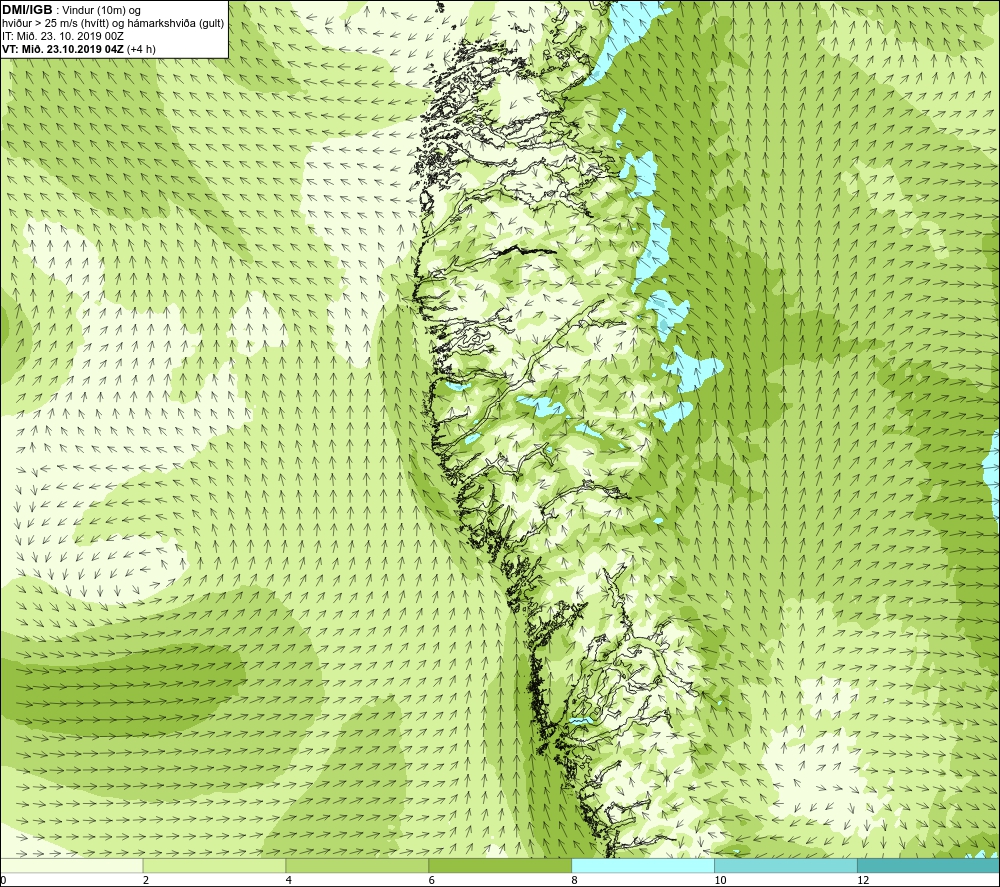Click the colorbar tick label '2'
This screenshot has width=1000, height=887.
click(x=146, y=880)
